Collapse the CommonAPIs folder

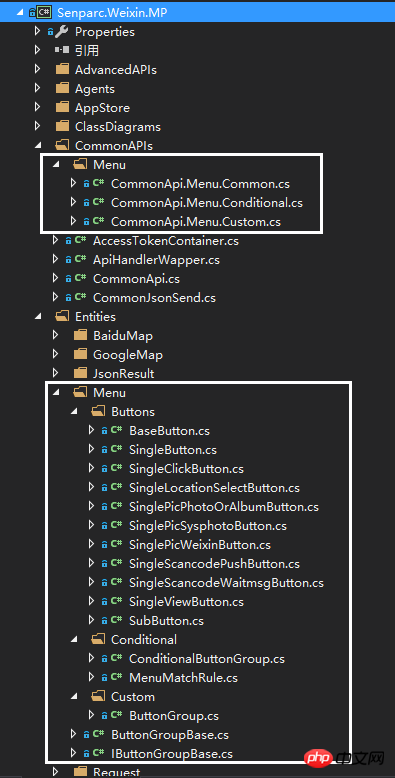38,146
